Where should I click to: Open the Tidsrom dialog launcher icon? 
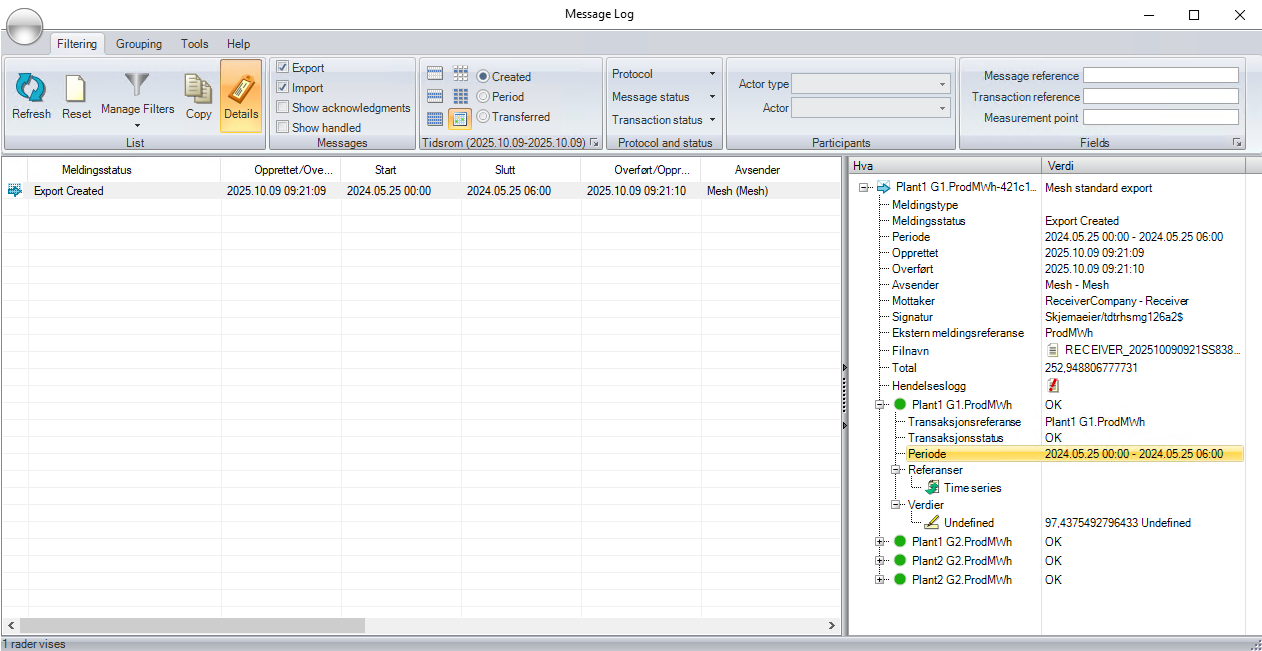tap(594, 143)
